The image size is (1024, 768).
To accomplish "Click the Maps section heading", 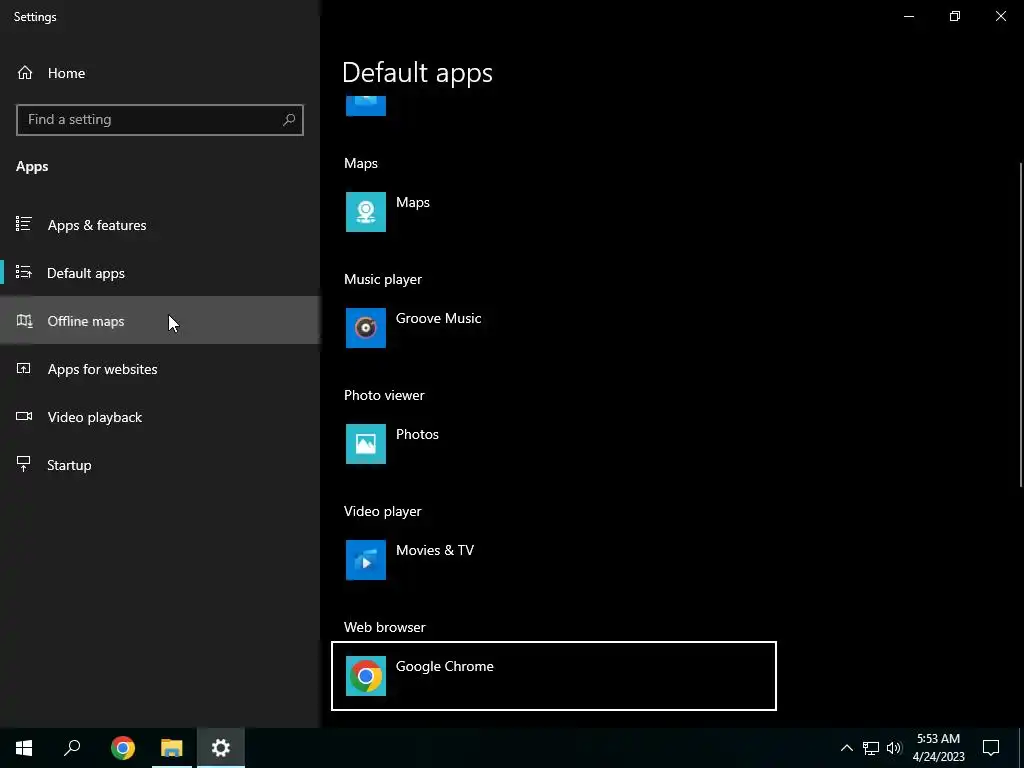I will pyautogui.click(x=360, y=163).
